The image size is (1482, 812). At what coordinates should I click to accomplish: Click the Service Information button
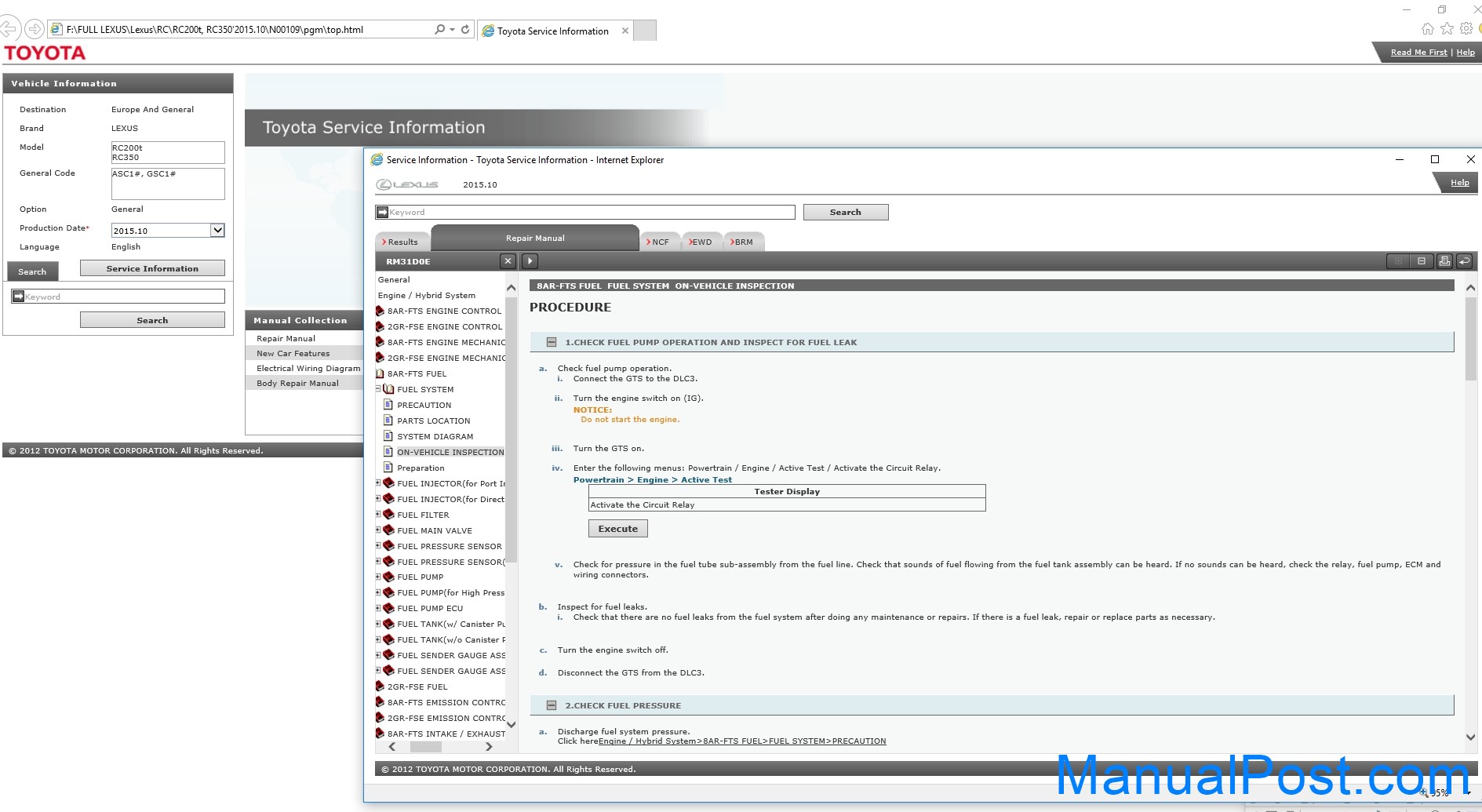point(152,268)
